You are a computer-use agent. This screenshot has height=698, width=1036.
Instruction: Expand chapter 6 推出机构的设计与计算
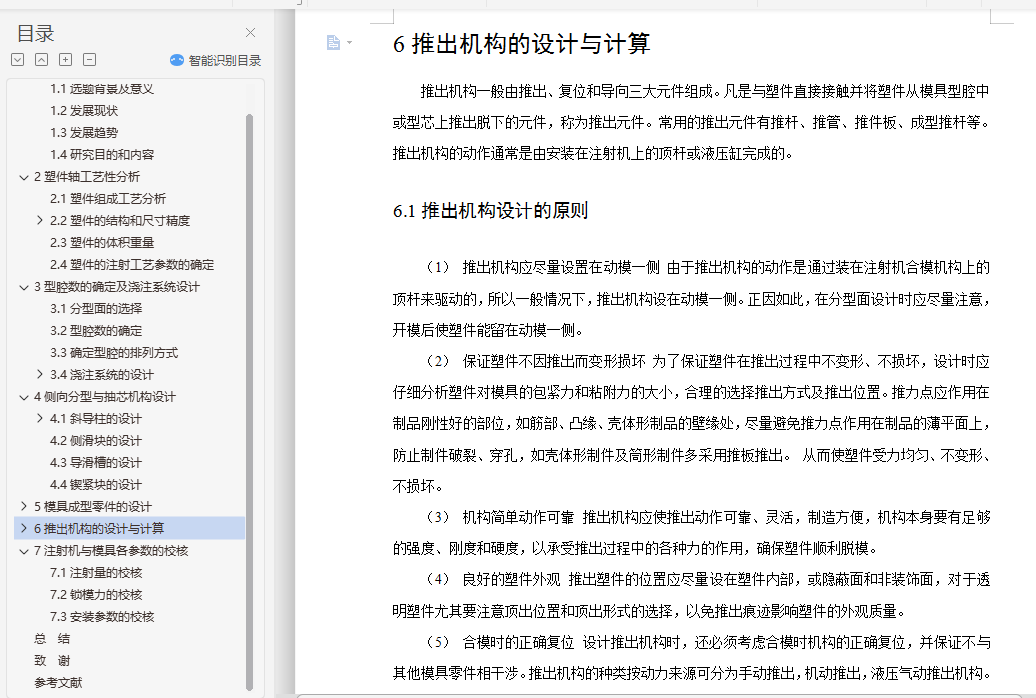pyautogui.click(x=24, y=528)
